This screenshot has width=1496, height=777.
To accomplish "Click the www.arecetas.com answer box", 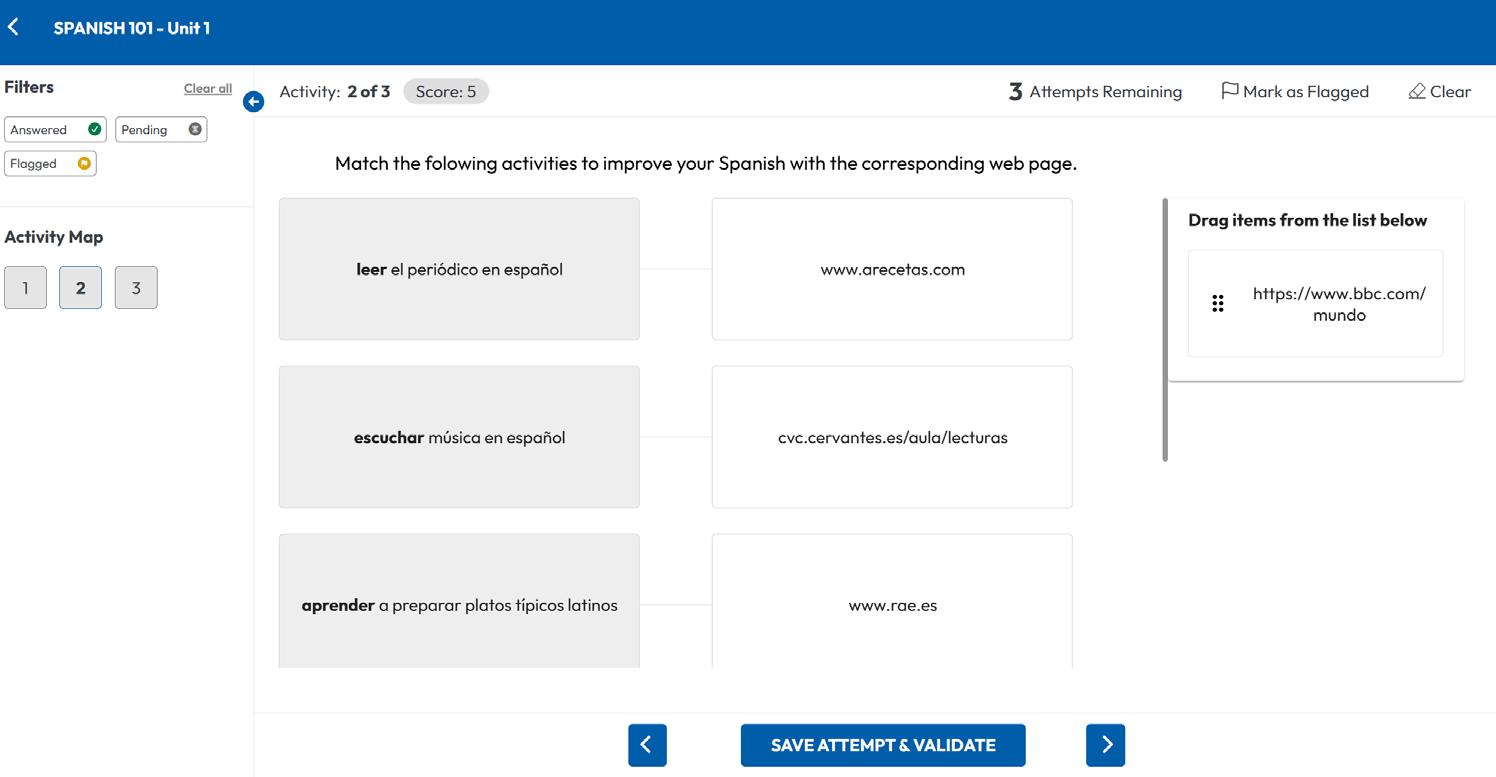I will click(x=892, y=269).
